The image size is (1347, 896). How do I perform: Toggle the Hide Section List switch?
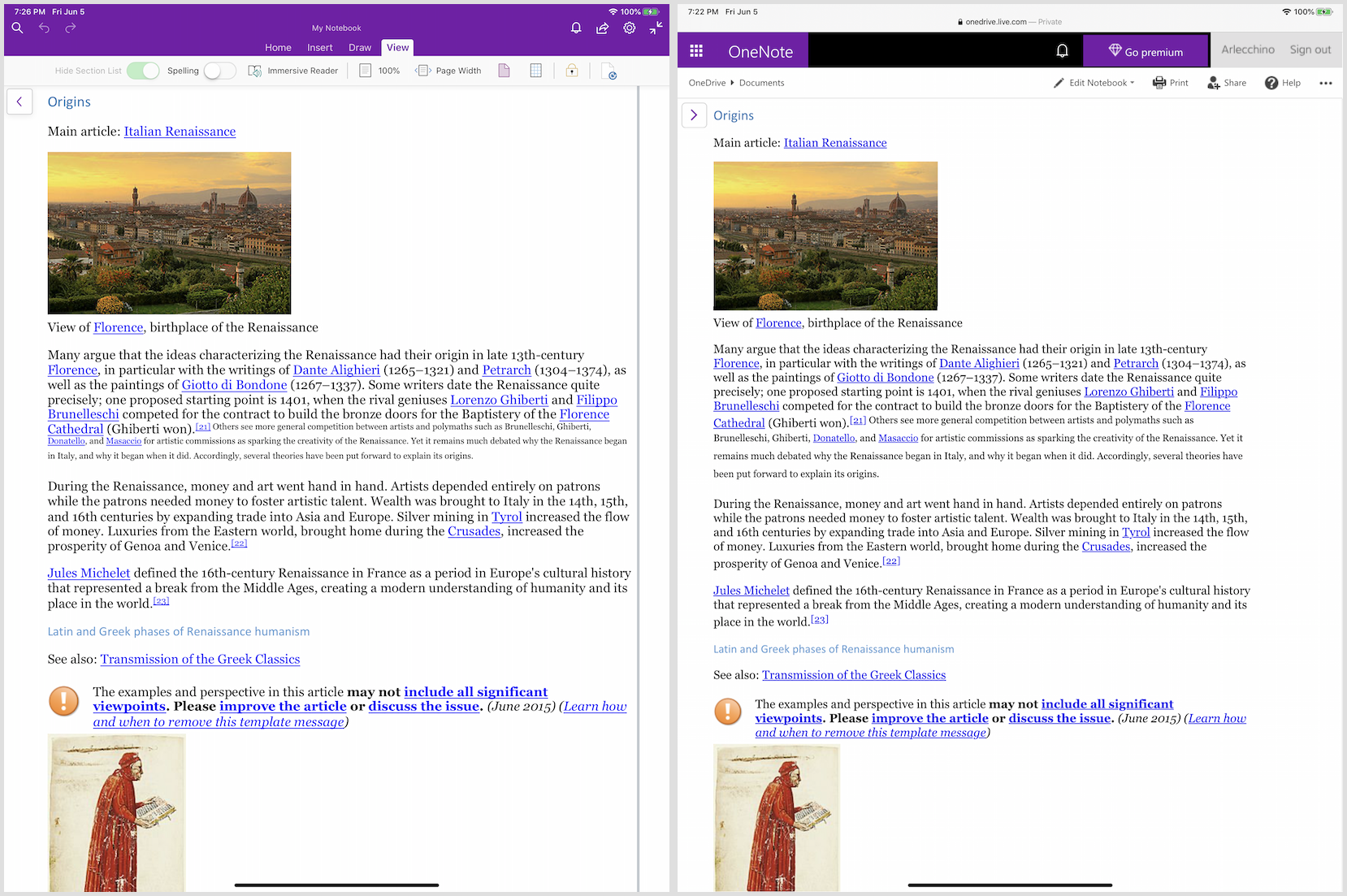pos(143,71)
